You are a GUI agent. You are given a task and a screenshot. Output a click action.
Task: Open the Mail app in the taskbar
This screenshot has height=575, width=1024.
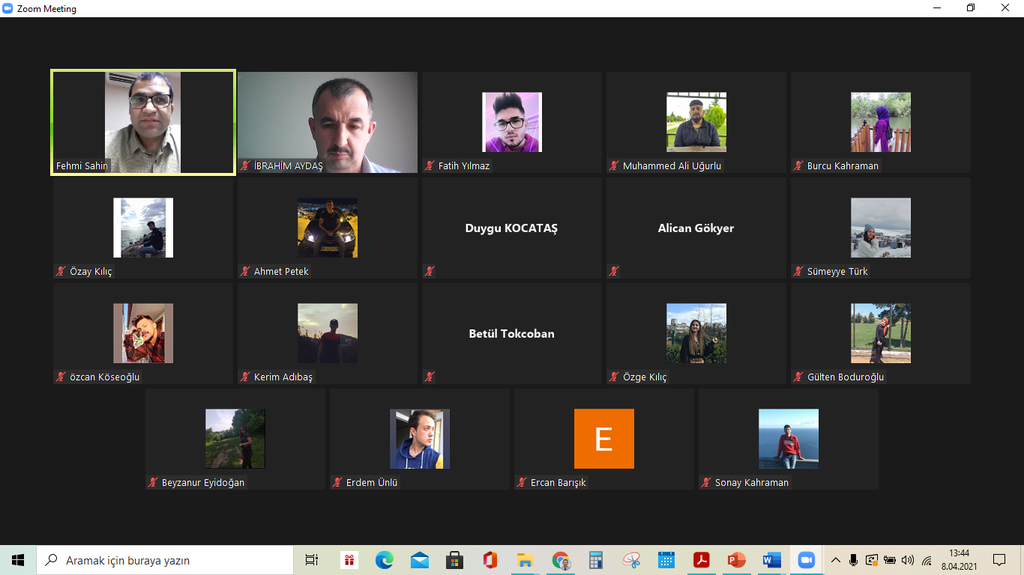tap(419, 560)
